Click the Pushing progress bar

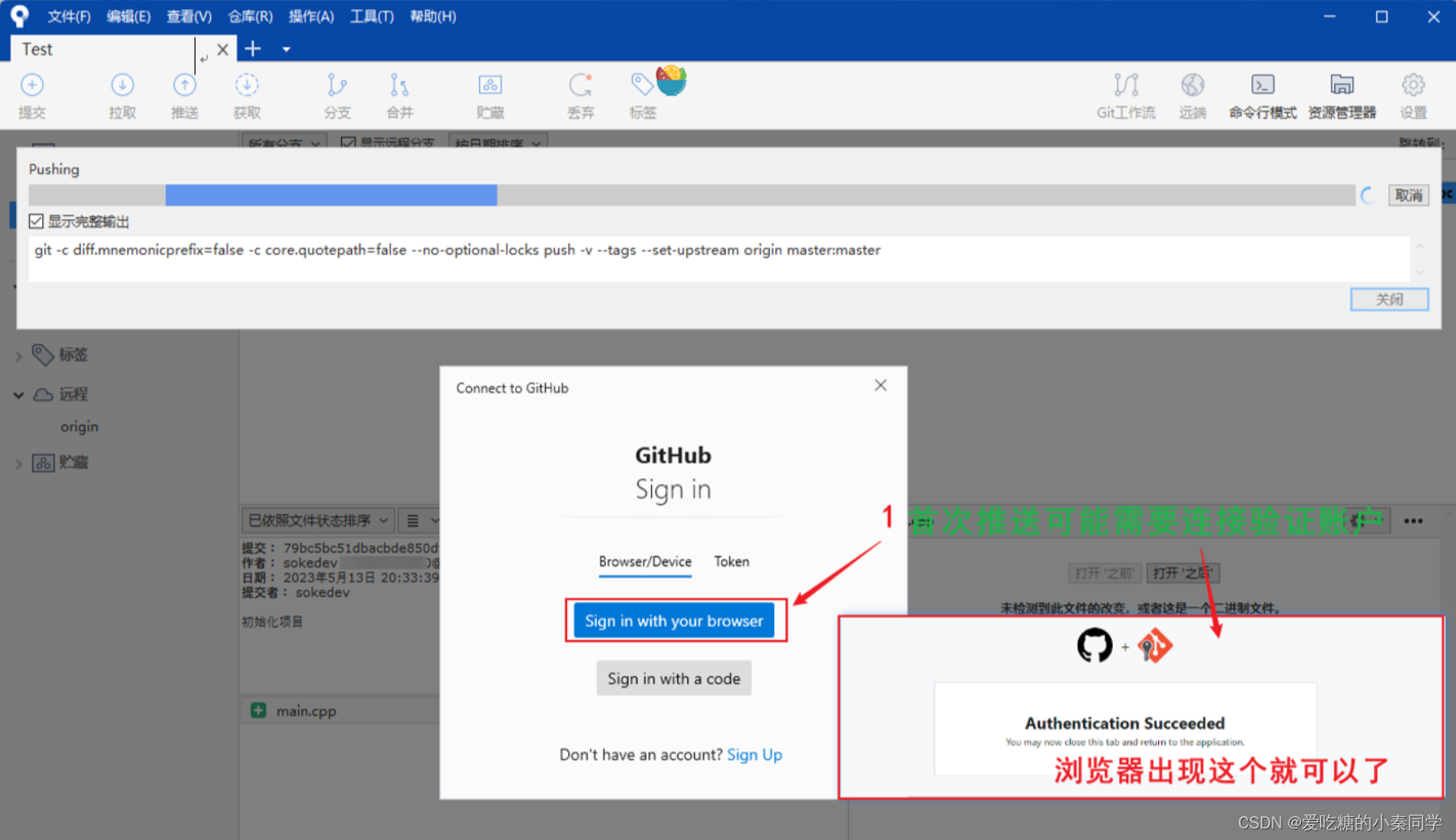tap(692, 195)
